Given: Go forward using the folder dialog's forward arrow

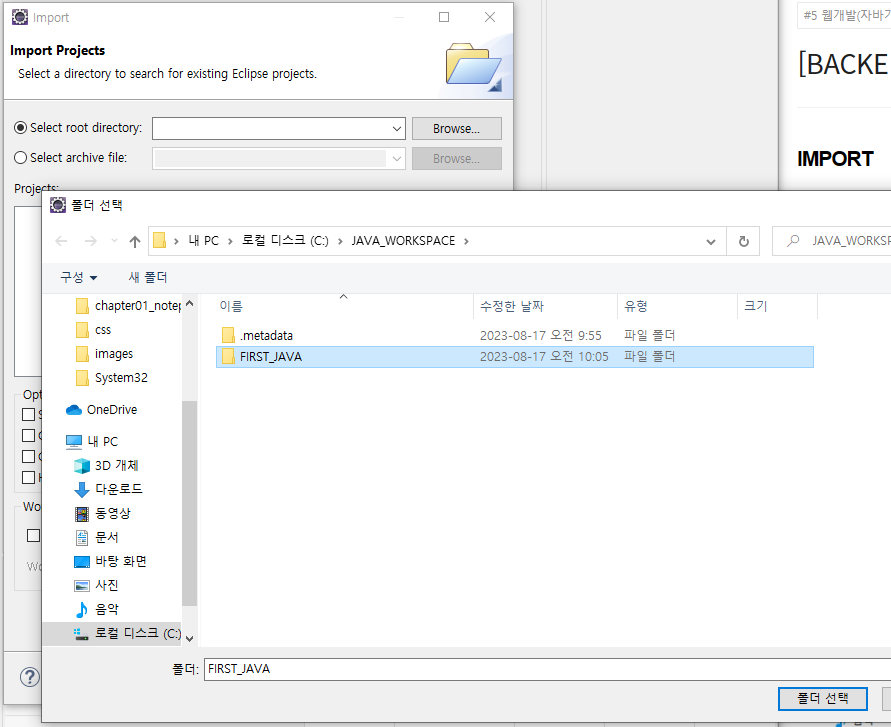Looking at the screenshot, I should [90, 242].
